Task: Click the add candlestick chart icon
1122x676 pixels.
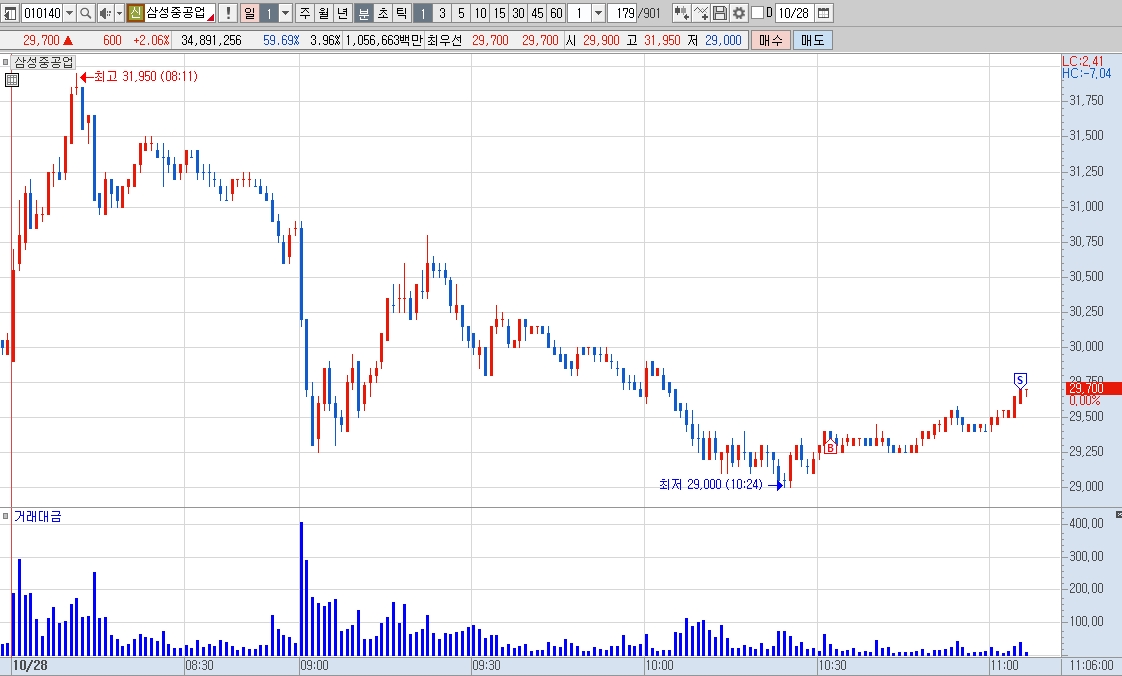Action: point(681,13)
